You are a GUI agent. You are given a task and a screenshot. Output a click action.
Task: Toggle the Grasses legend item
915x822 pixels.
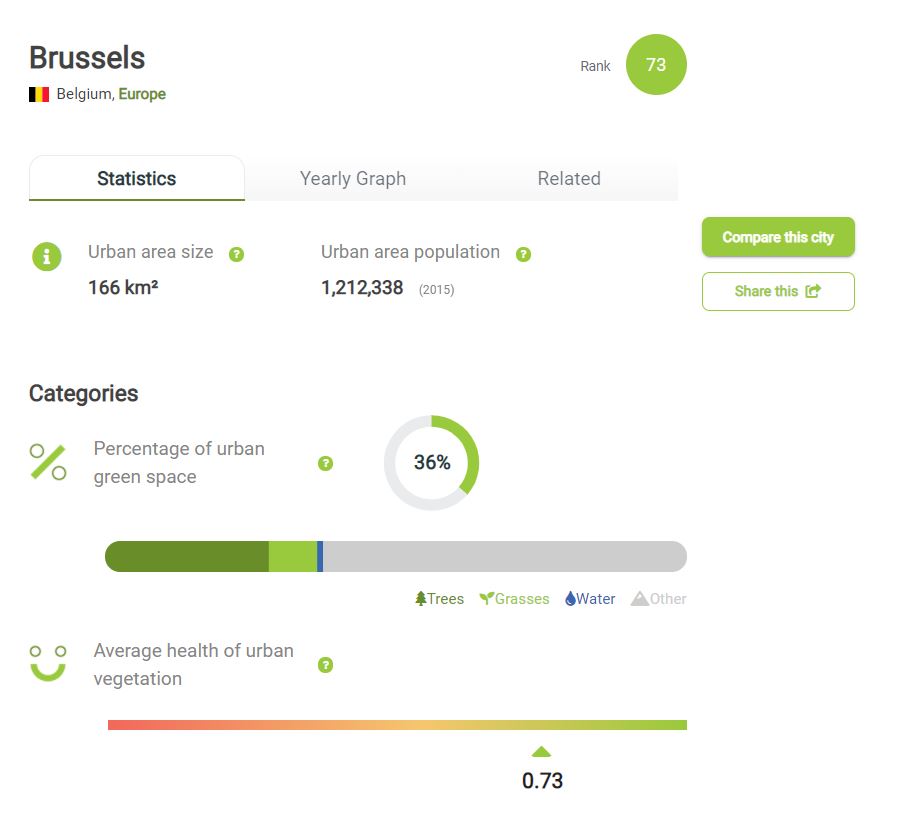514,599
